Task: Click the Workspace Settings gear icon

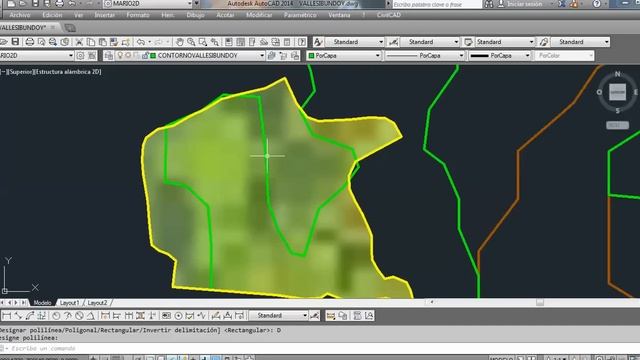Action: point(80,56)
